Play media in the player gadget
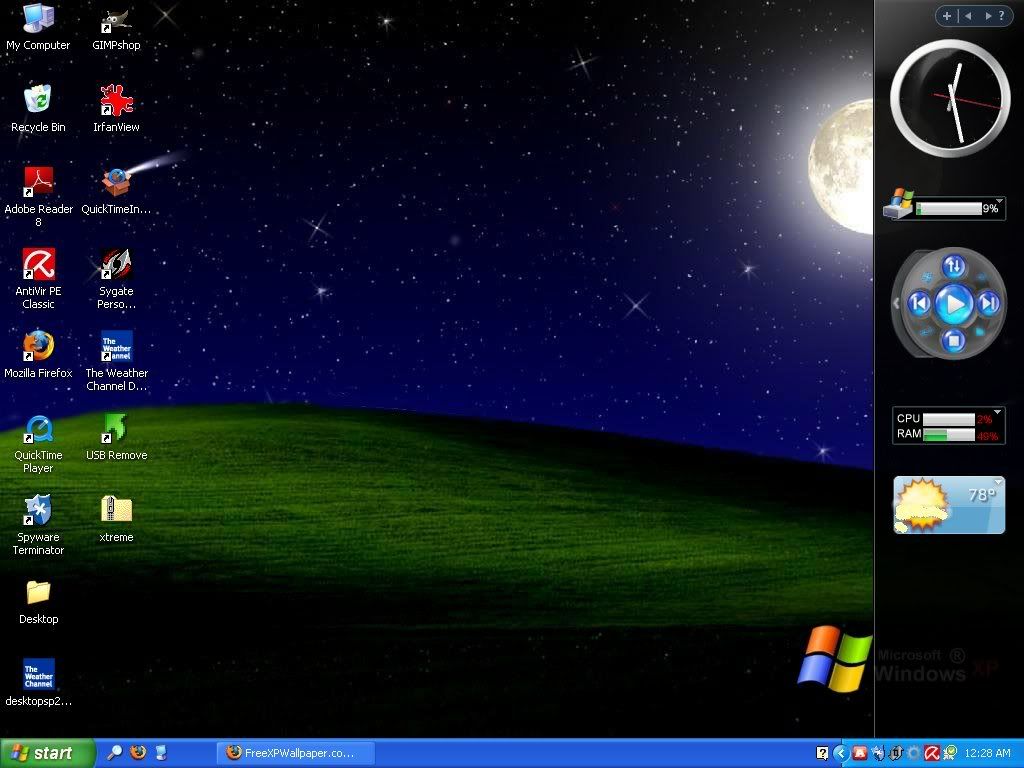The height and width of the screenshot is (768, 1024). pos(954,304)
